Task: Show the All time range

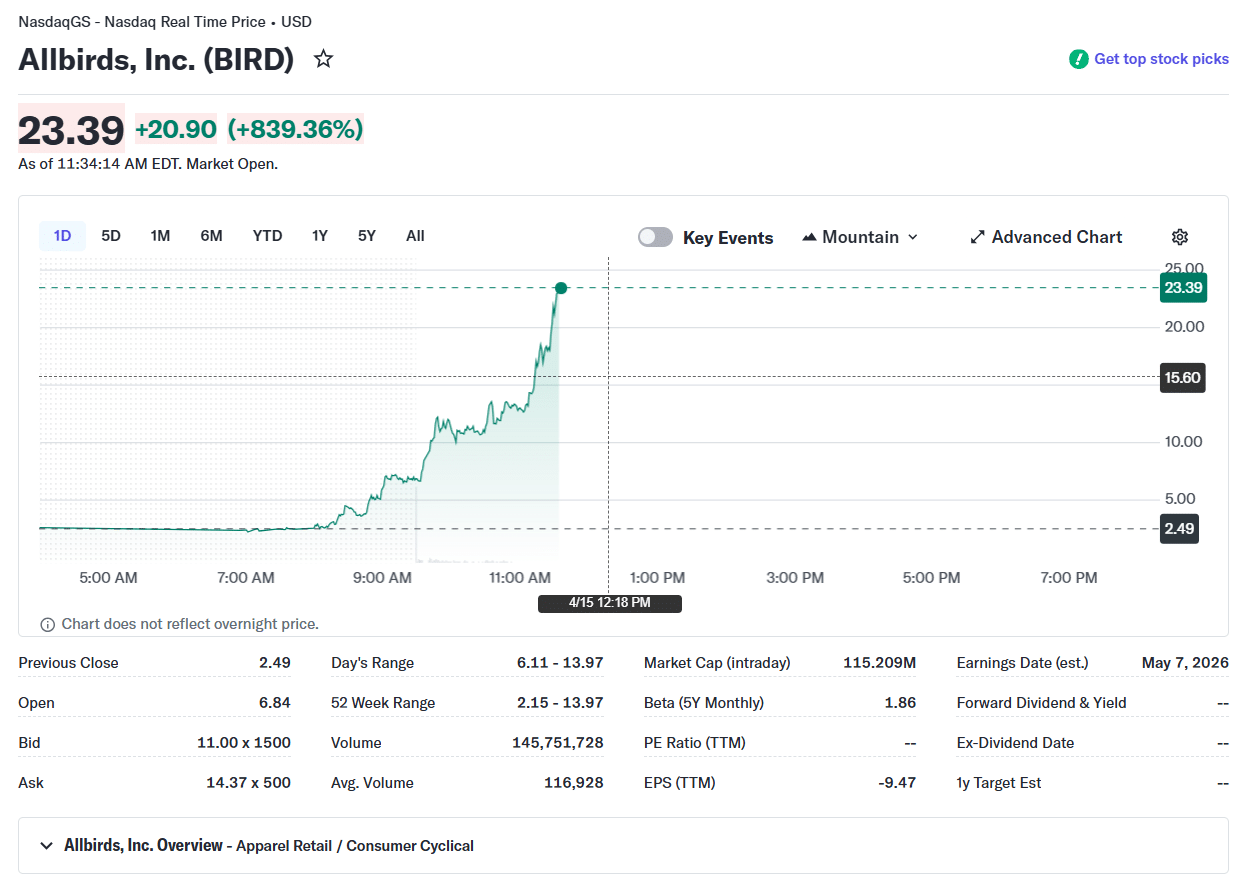Action: click(x=415, y=236)
